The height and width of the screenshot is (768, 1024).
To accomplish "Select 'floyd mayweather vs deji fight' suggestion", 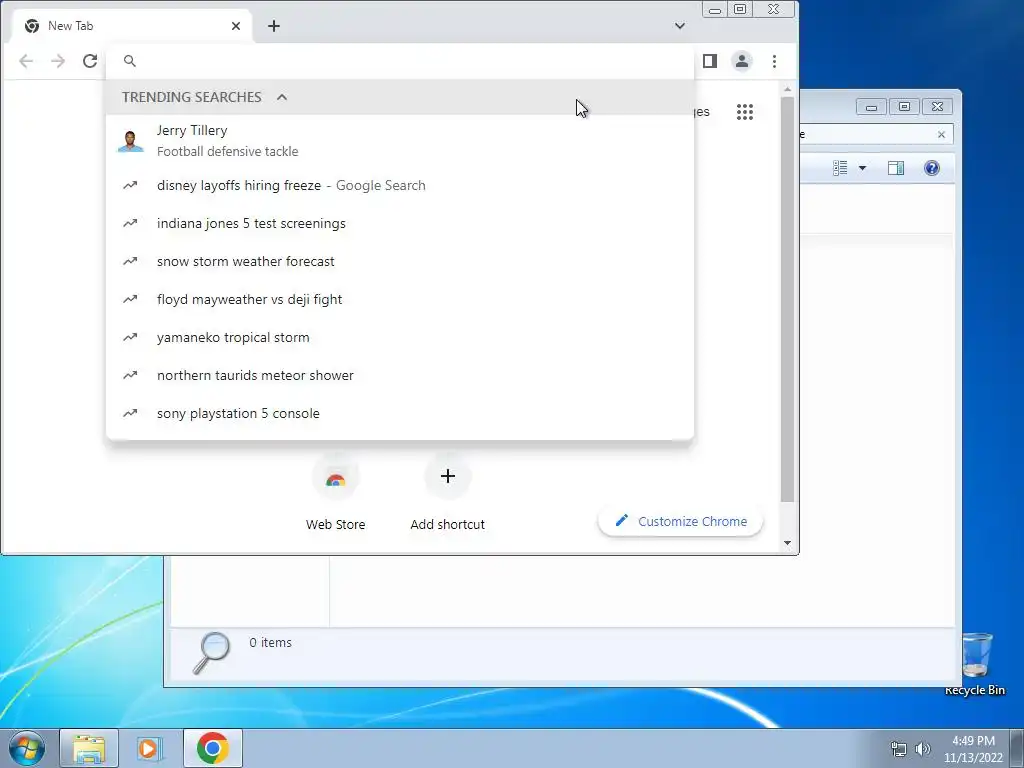I will tap(400, 299).
